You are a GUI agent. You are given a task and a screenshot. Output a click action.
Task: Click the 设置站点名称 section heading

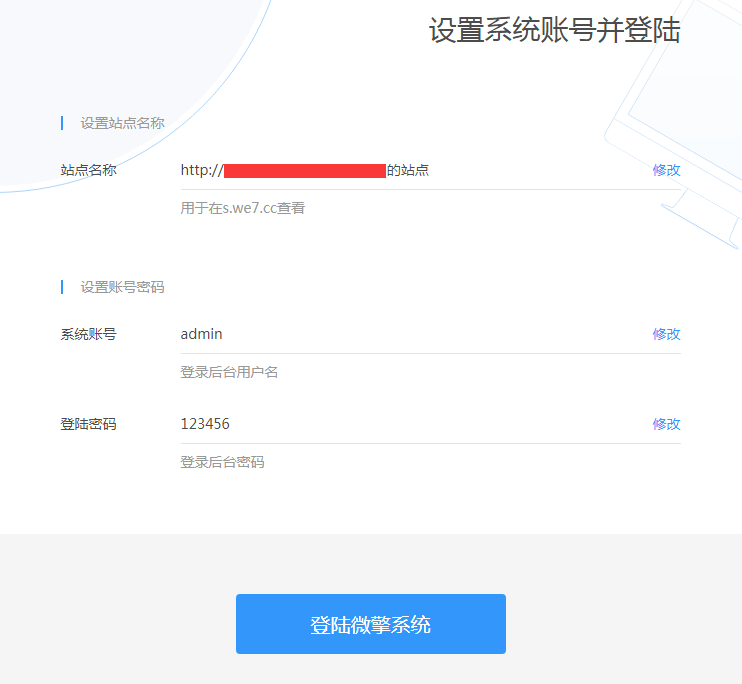(x=122, y=123)
